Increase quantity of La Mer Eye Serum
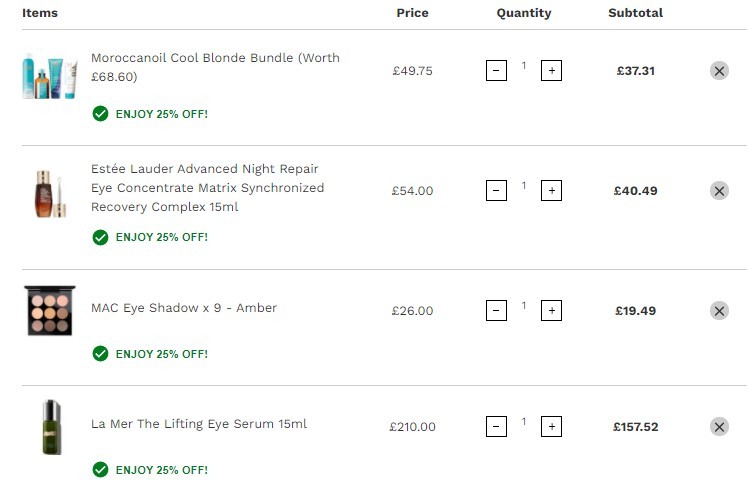Screen dimensions: 749x498 pyautogui.click(x=551, y=426)
